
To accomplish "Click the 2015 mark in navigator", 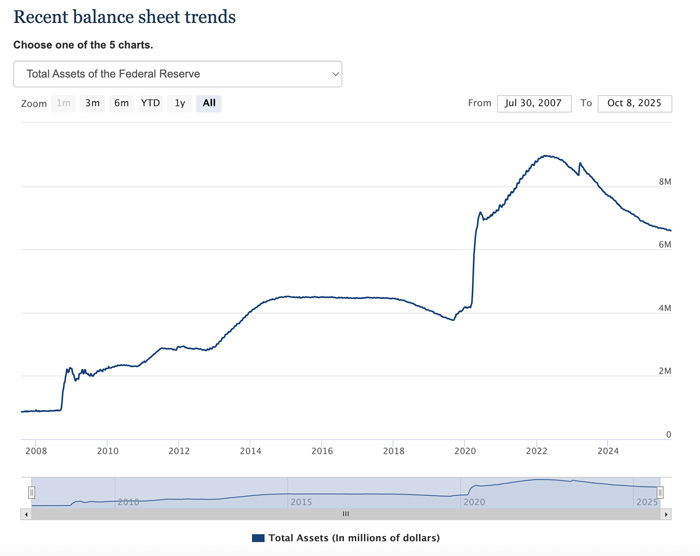I will pyautogui.click(x=302, y=501).
